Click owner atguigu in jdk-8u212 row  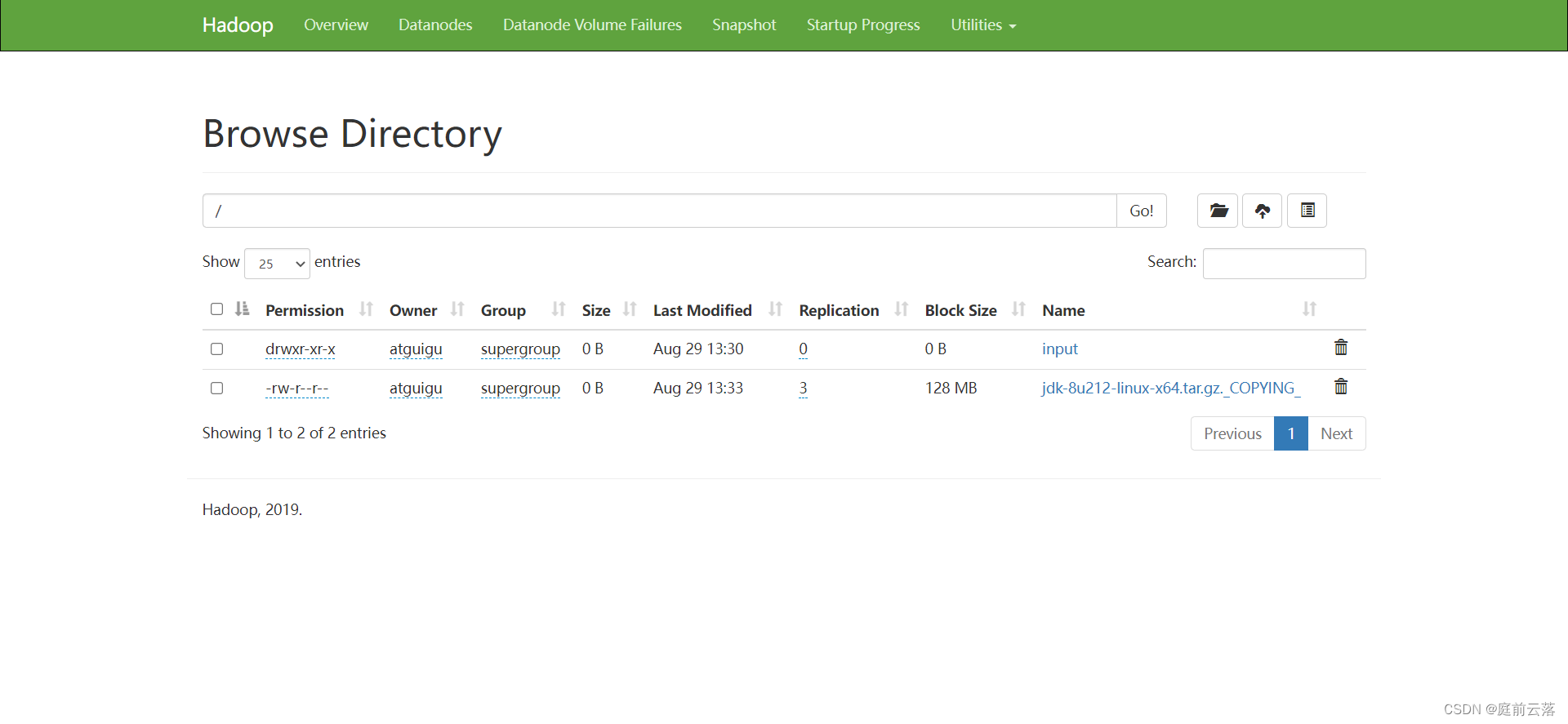point(416,388)
